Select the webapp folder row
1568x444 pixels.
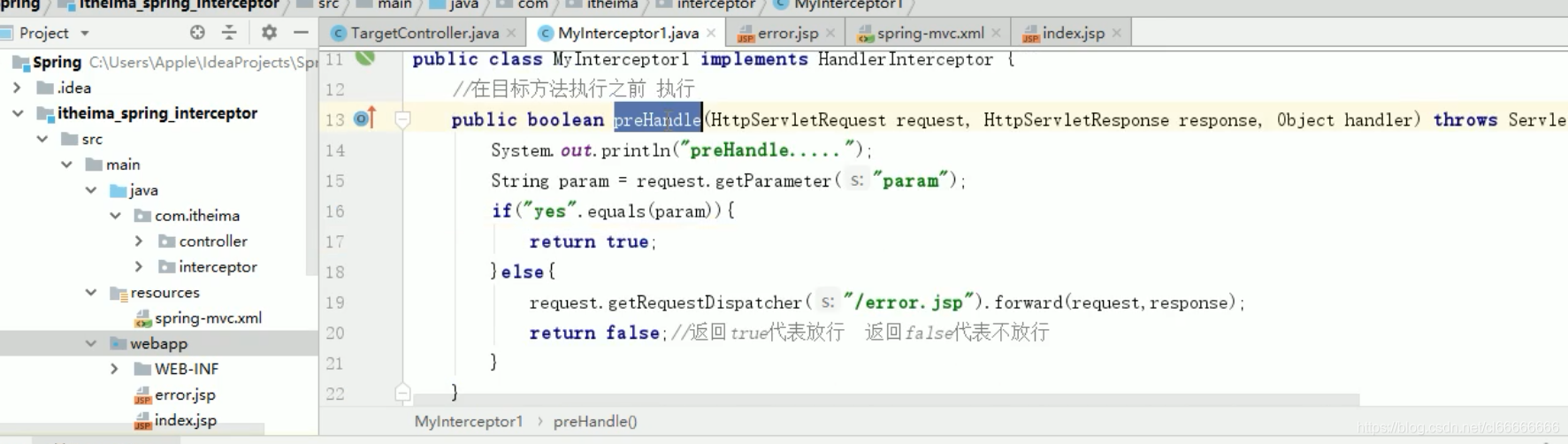pyautogui.click(x=158, y=343)
